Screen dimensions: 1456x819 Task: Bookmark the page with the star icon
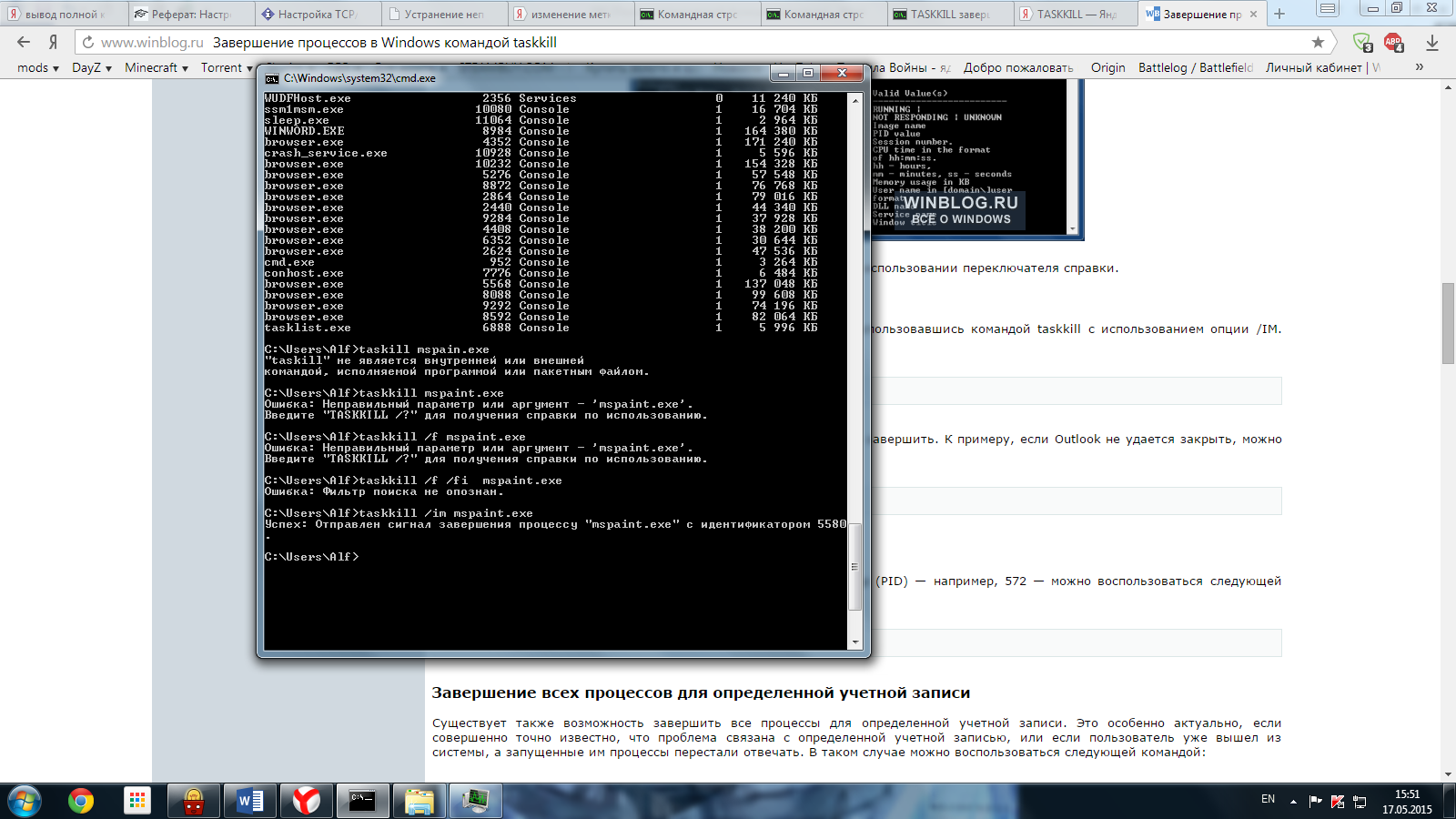1318,42
